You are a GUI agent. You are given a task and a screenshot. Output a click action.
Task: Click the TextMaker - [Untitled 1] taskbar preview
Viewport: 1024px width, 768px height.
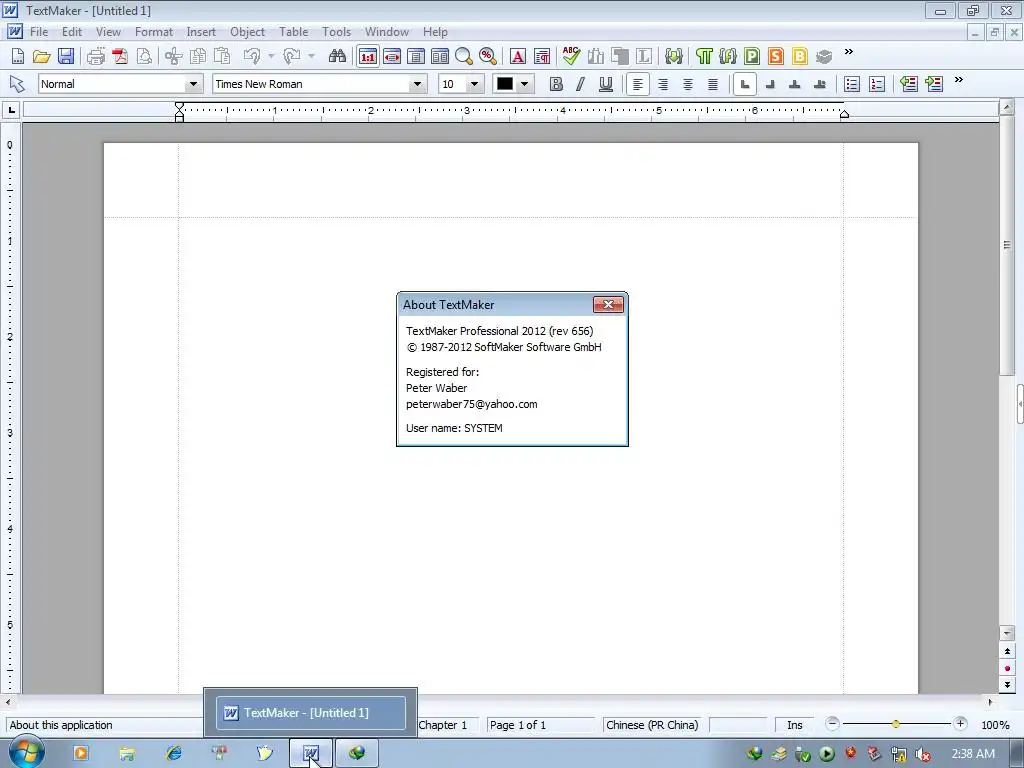click(311, 712)
